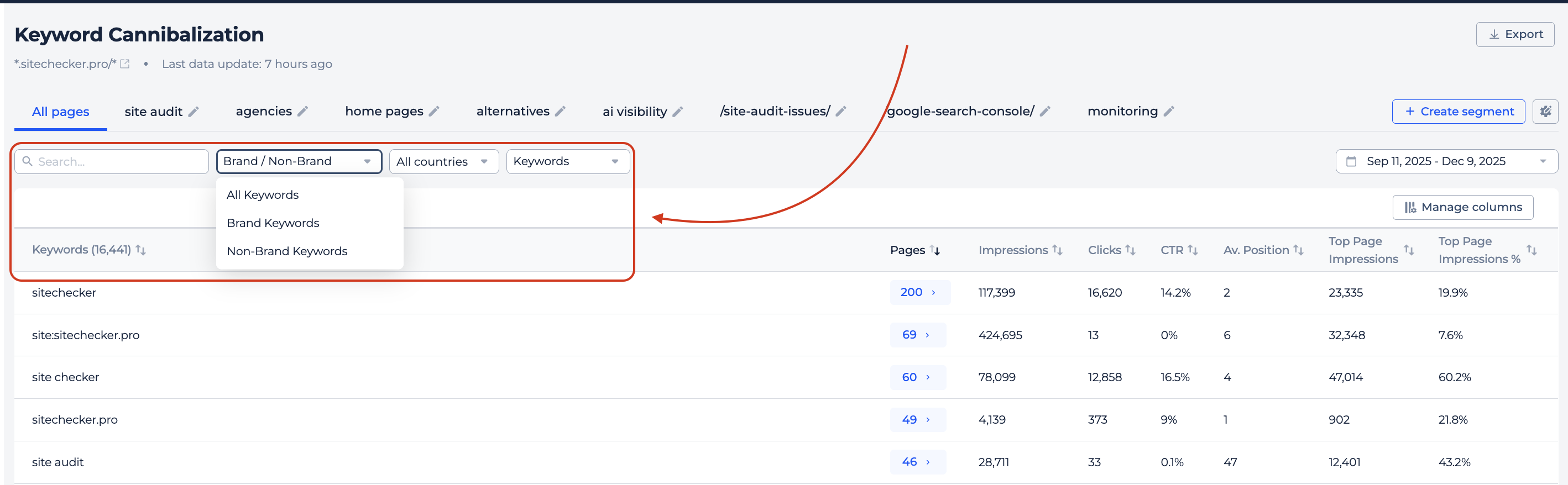This screenshot has height=485, width=1568.
Task: Expand the 200 pages for sitechecker
Action: [x=920, y=292]
